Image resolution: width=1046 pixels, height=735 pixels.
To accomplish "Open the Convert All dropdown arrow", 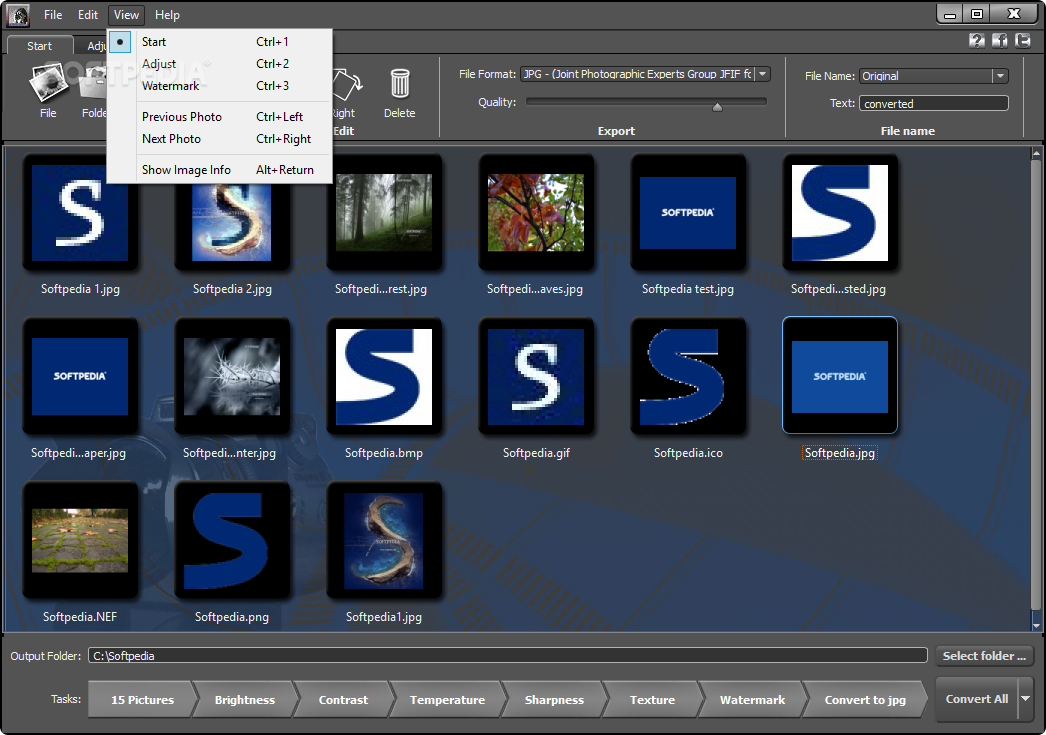I will coord(1026,699).
